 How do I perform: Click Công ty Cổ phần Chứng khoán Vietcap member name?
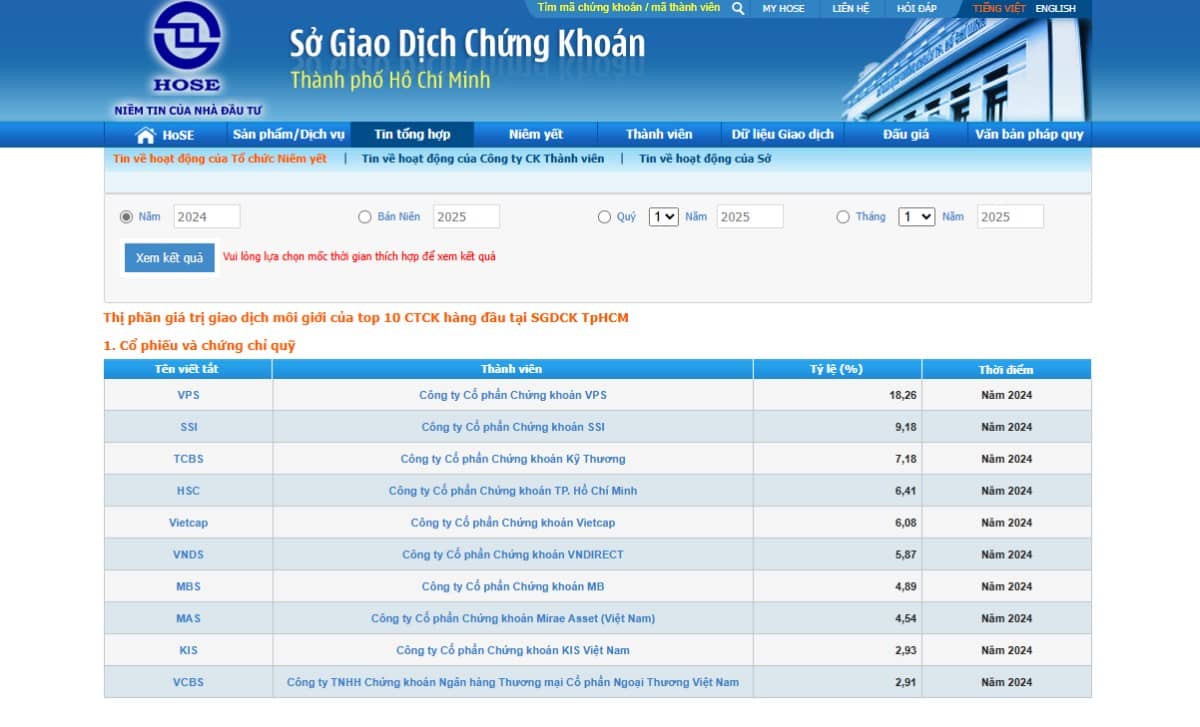click(x=513, y=523)
